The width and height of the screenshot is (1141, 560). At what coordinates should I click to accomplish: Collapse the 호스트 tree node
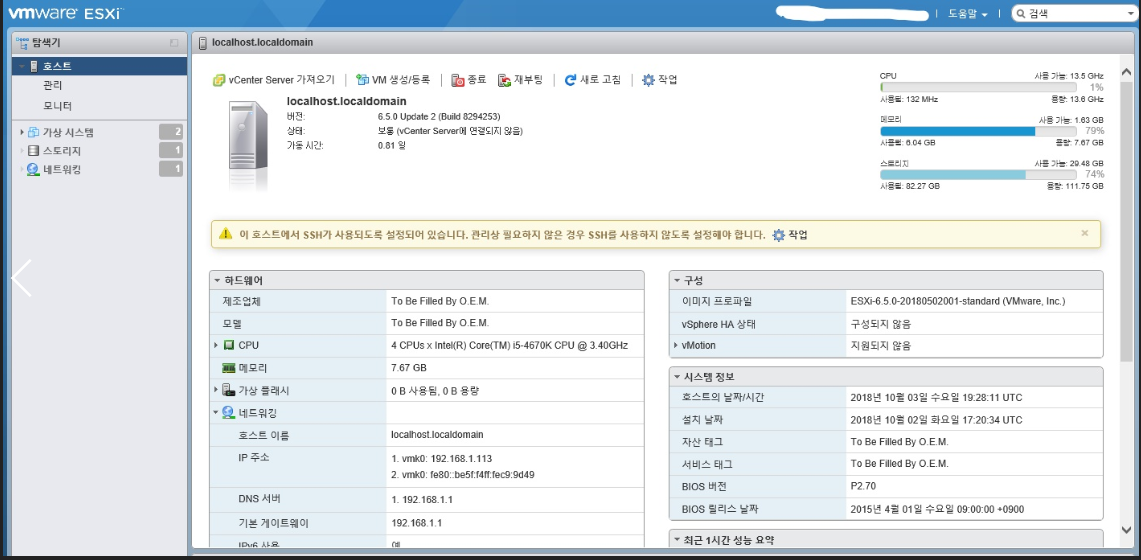point(22,66)
